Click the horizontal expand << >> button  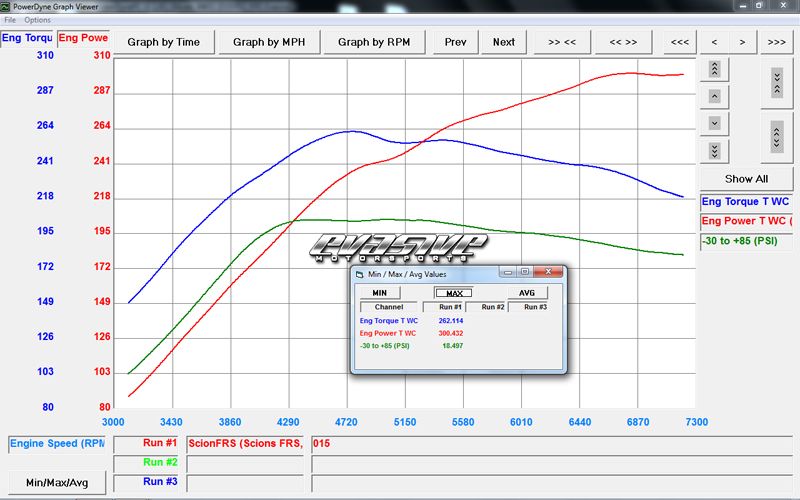623,42
